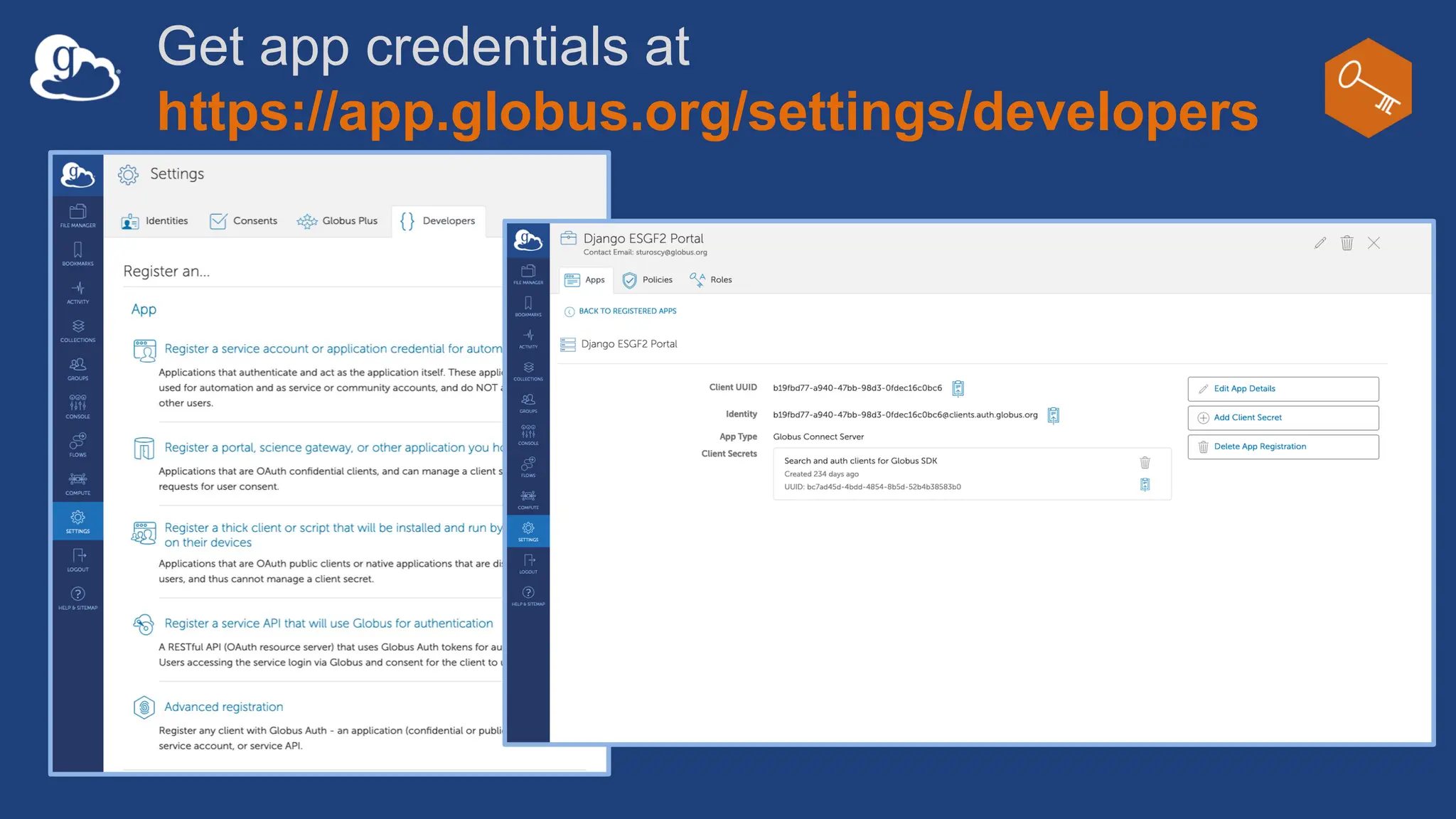Close the Django ESGF2 Portal panel
Viewport: 1456px width, 819px height.
point(1374,243)
